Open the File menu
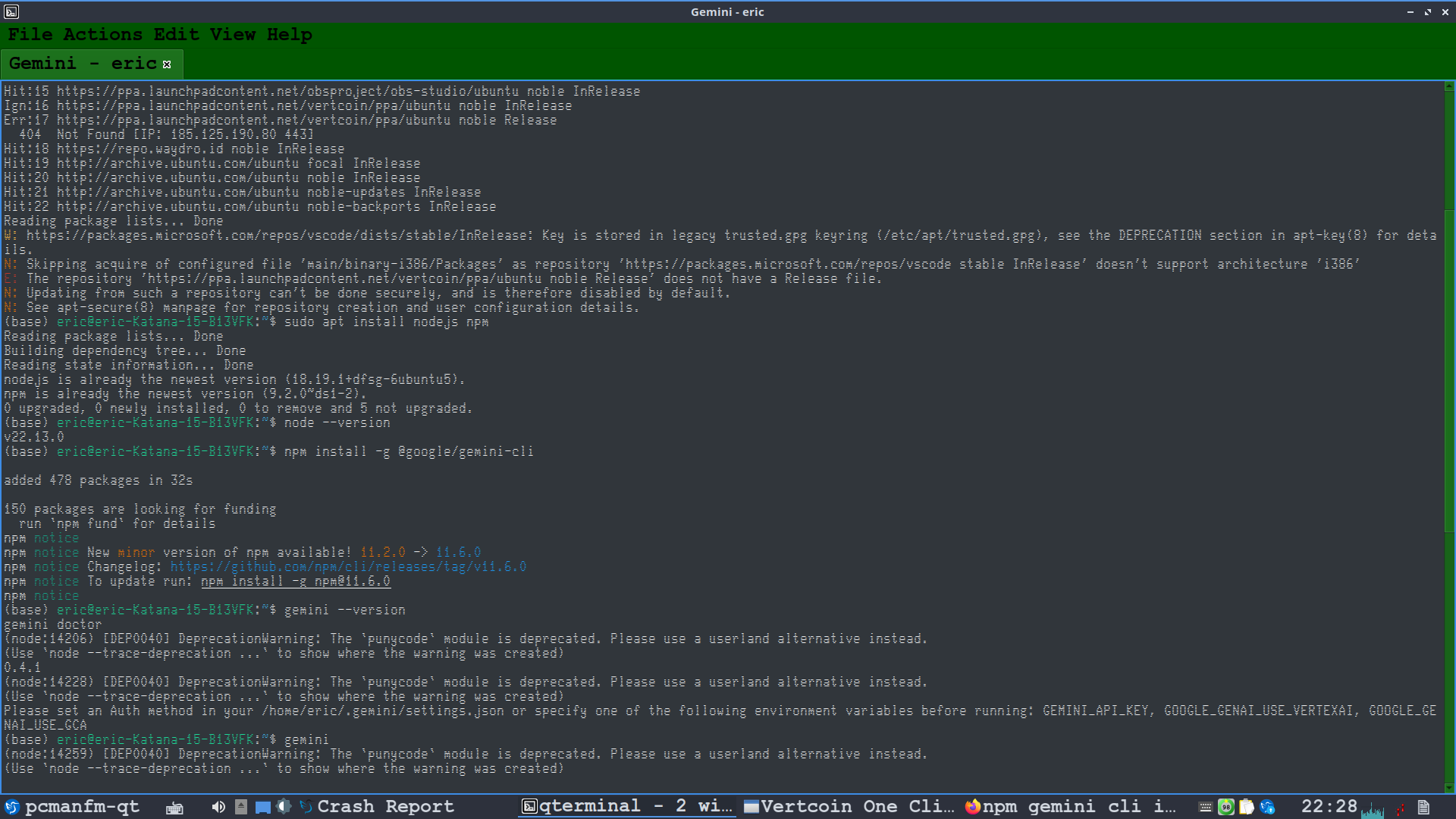This screenshot has width=1456, height=819. 30,35
